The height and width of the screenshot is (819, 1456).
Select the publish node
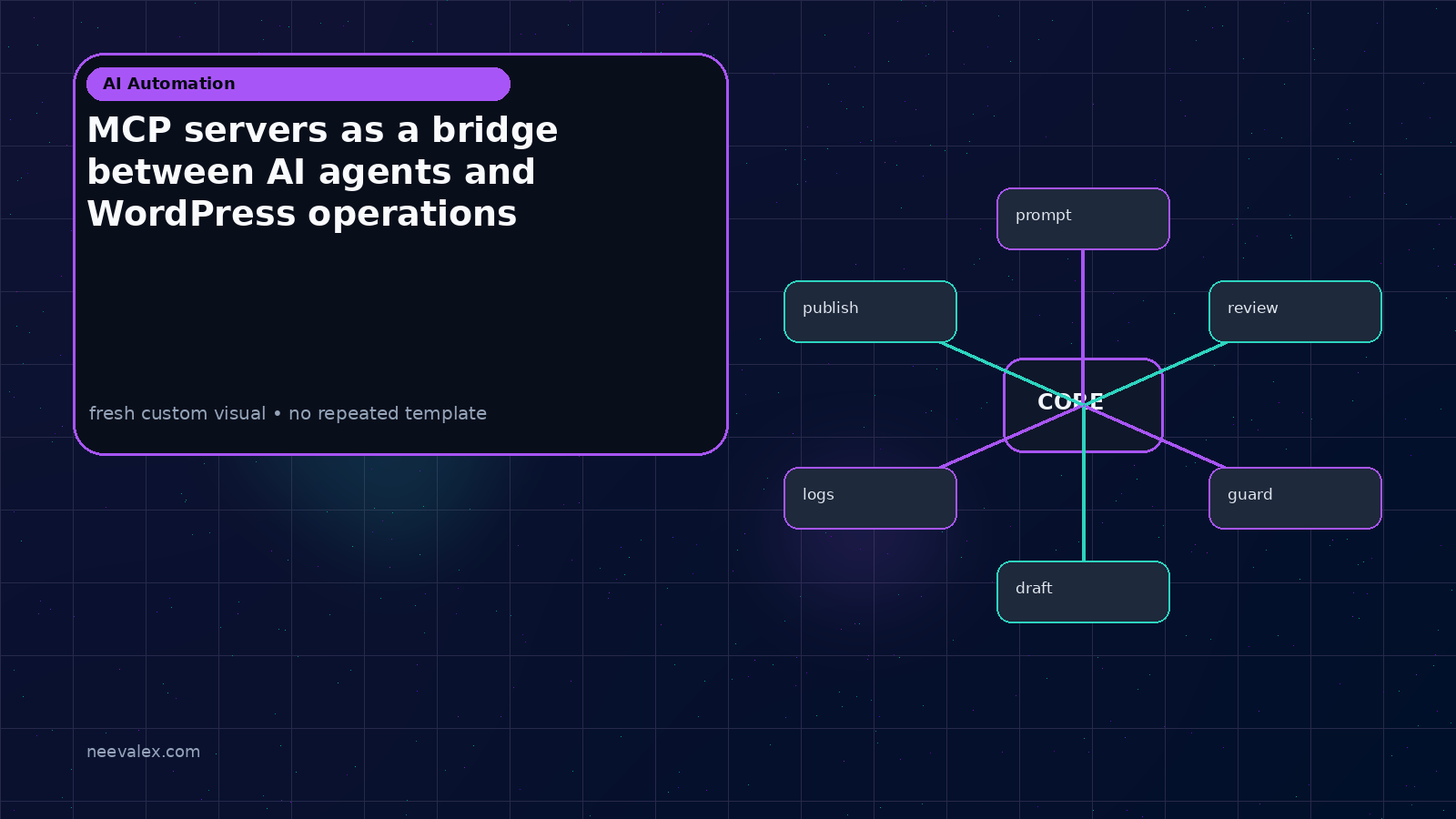coord(870,311)
